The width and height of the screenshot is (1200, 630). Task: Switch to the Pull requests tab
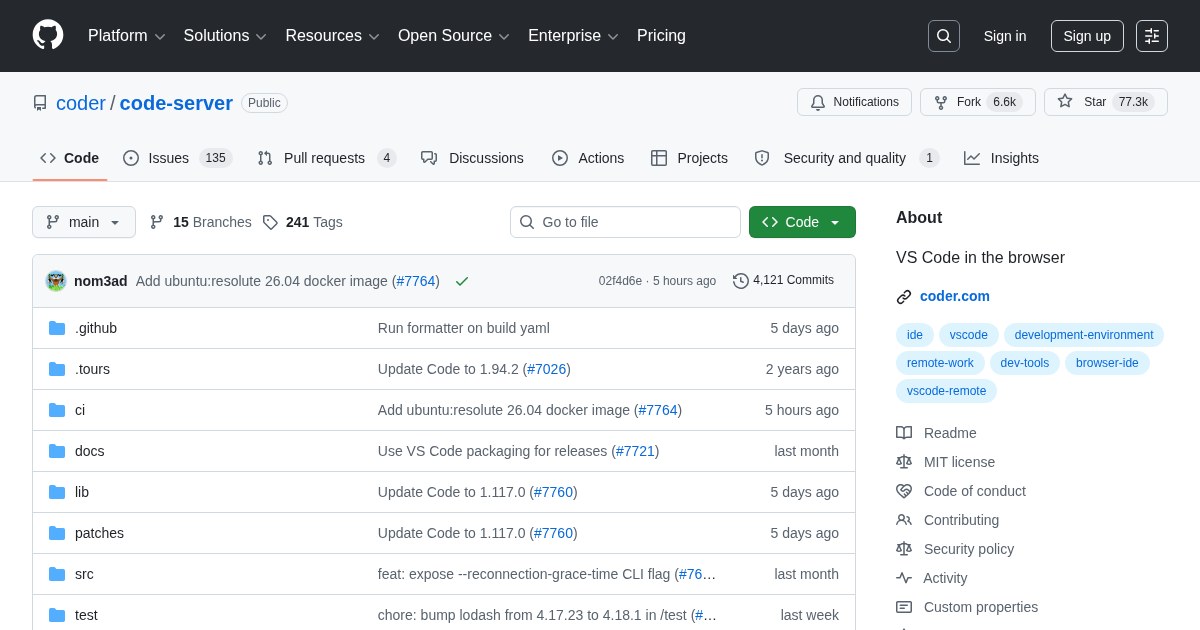[x=326, y=158]
